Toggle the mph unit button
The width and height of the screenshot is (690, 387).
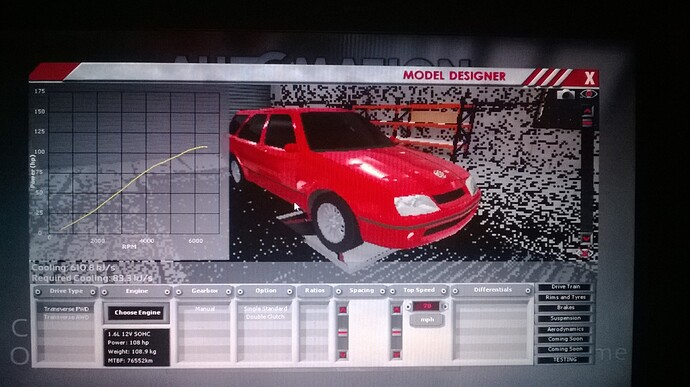(x=427, y=320)
